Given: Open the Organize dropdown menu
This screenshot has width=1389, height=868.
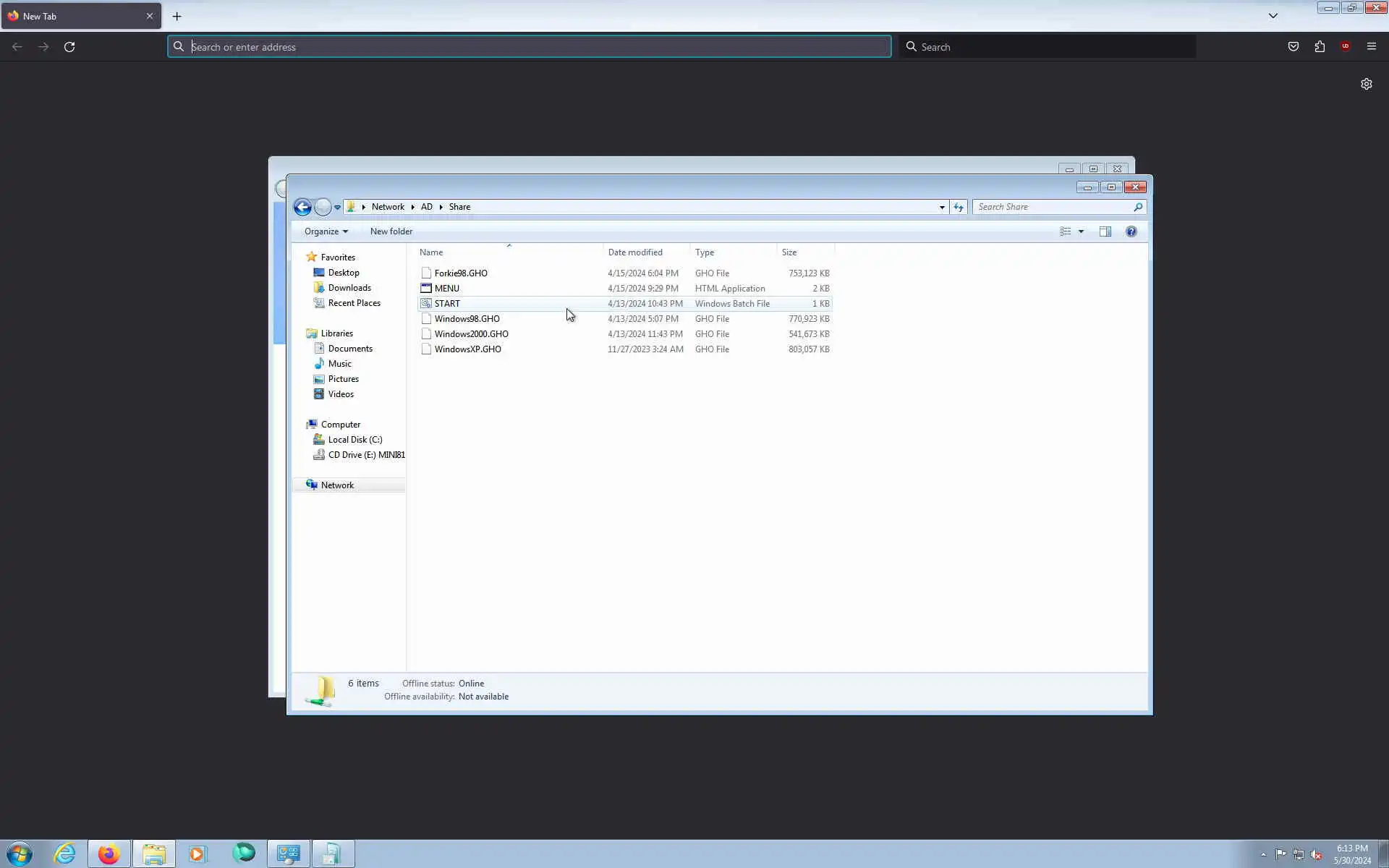Looking at the screenshot, I should point(326,231).
